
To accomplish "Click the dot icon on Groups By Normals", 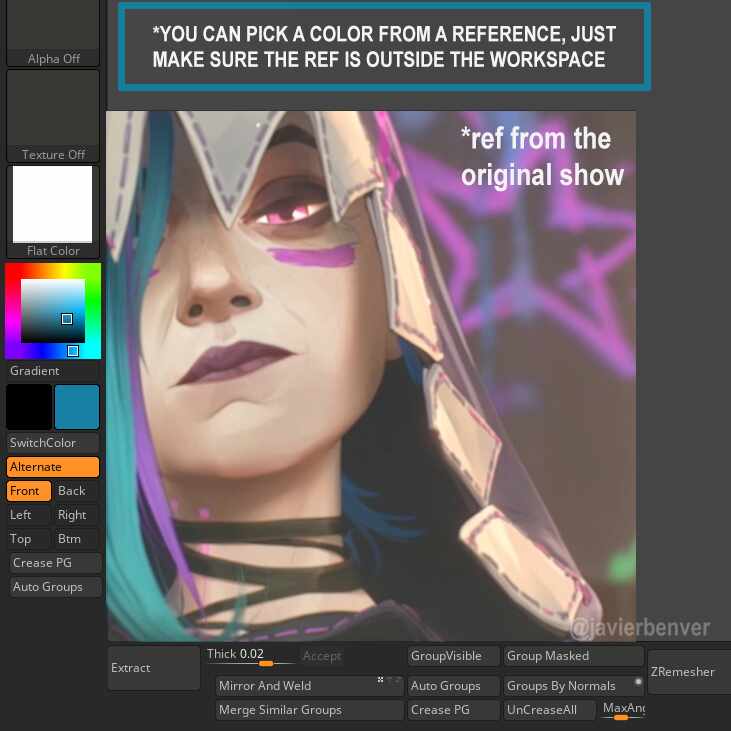I will [638, 682].
